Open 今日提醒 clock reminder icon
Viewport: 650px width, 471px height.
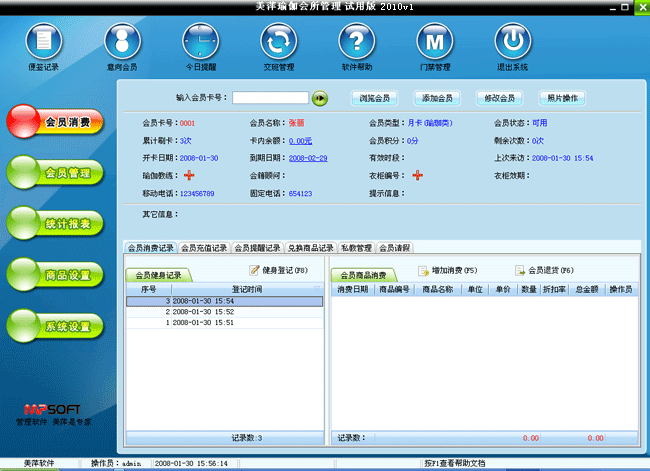click(200, 42)
